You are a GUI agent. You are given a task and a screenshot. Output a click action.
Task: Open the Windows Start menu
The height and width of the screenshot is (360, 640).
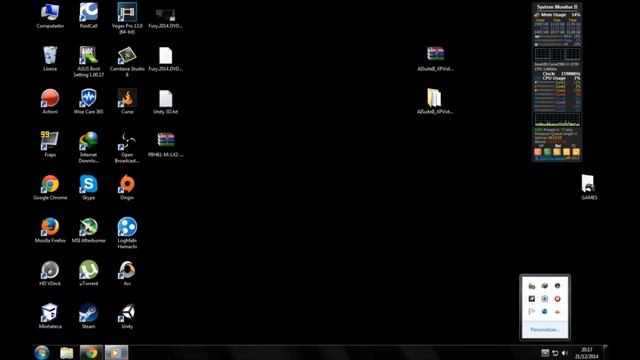[x=42, y=353]
